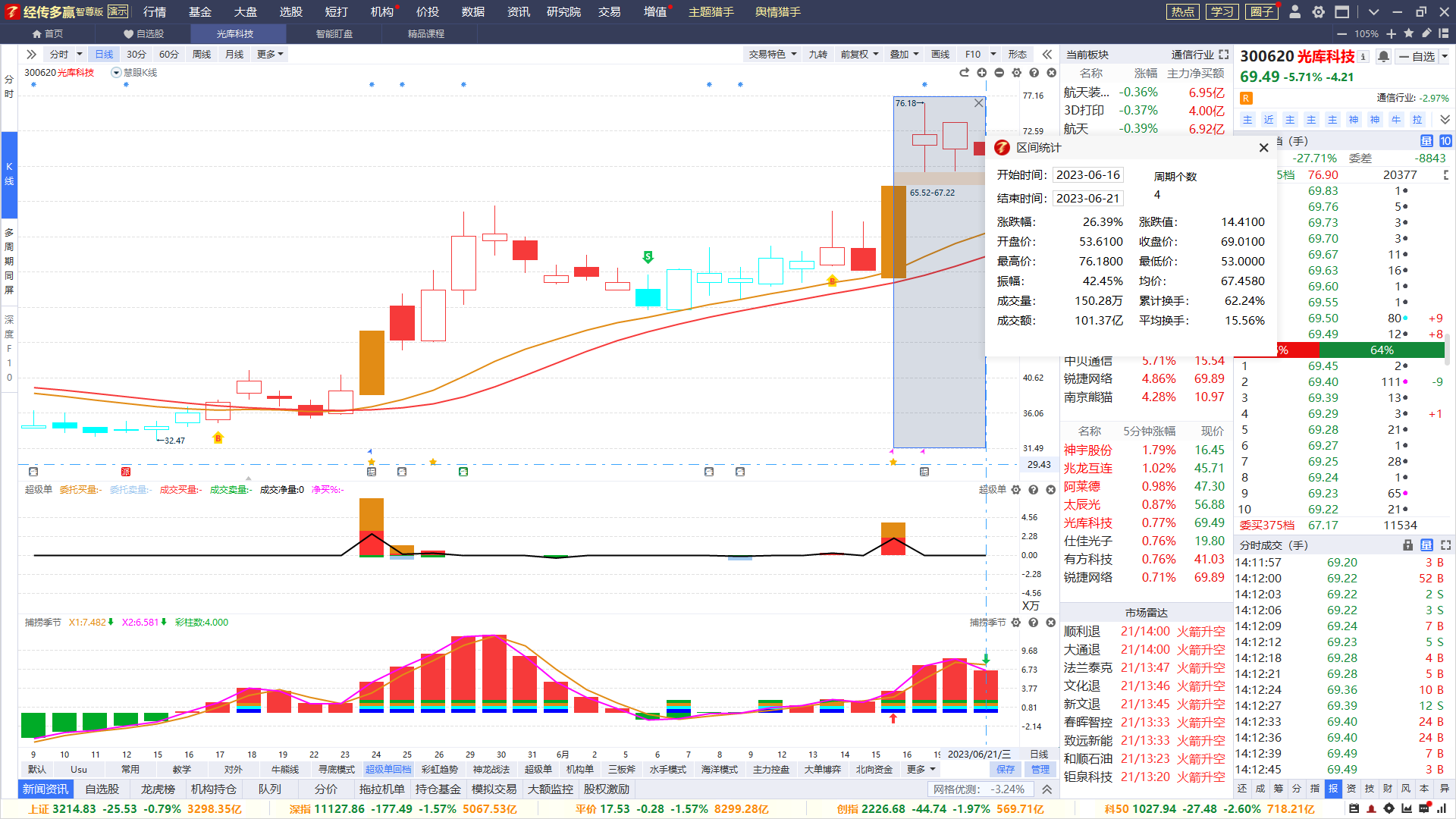
Task: Switch the chart to 60分 period
Action: click(169, 55)
